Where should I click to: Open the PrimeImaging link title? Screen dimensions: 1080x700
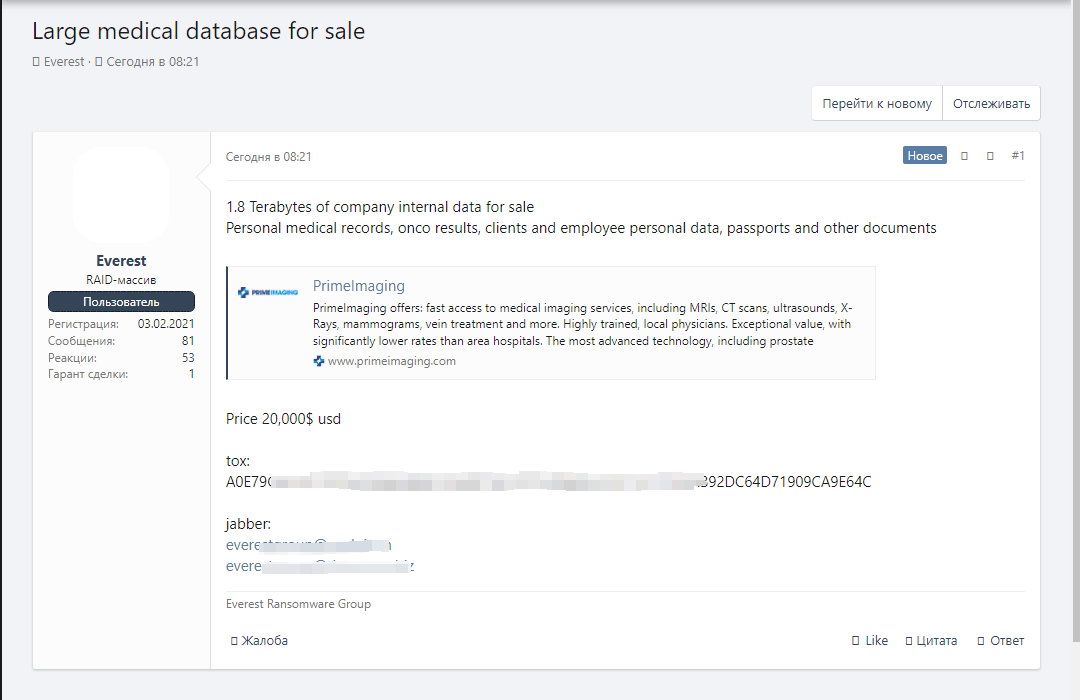359,286
